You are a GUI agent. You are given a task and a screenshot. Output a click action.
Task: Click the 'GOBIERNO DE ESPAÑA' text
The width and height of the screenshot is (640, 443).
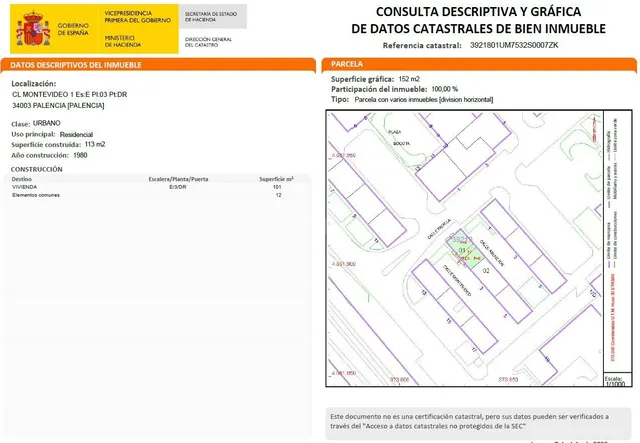[73, 29]
